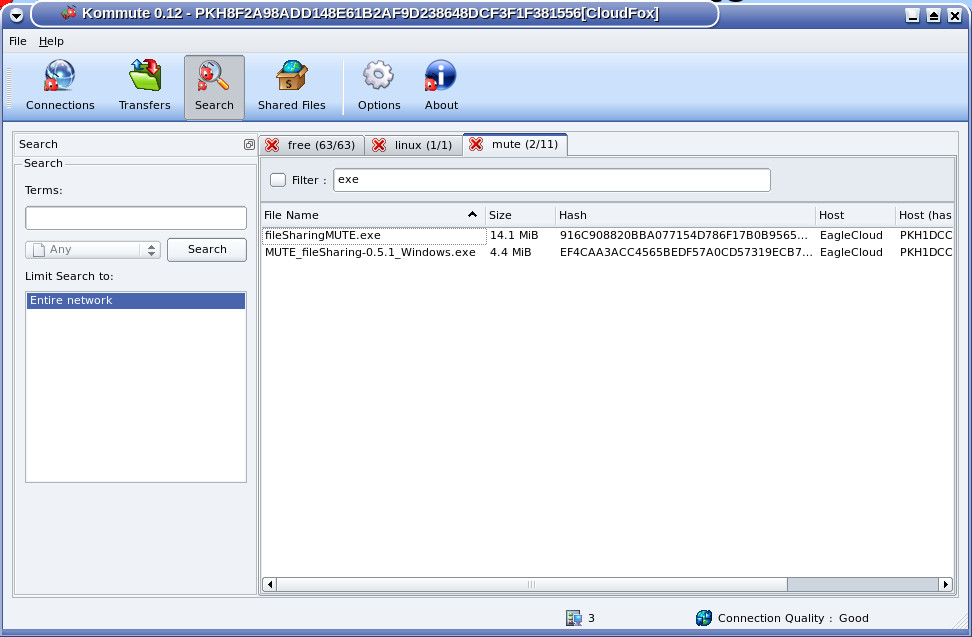Select MUTE_fileSharing-0.5.1_Windows.exe result
972x637 pixels.
[x=370, y=252]
